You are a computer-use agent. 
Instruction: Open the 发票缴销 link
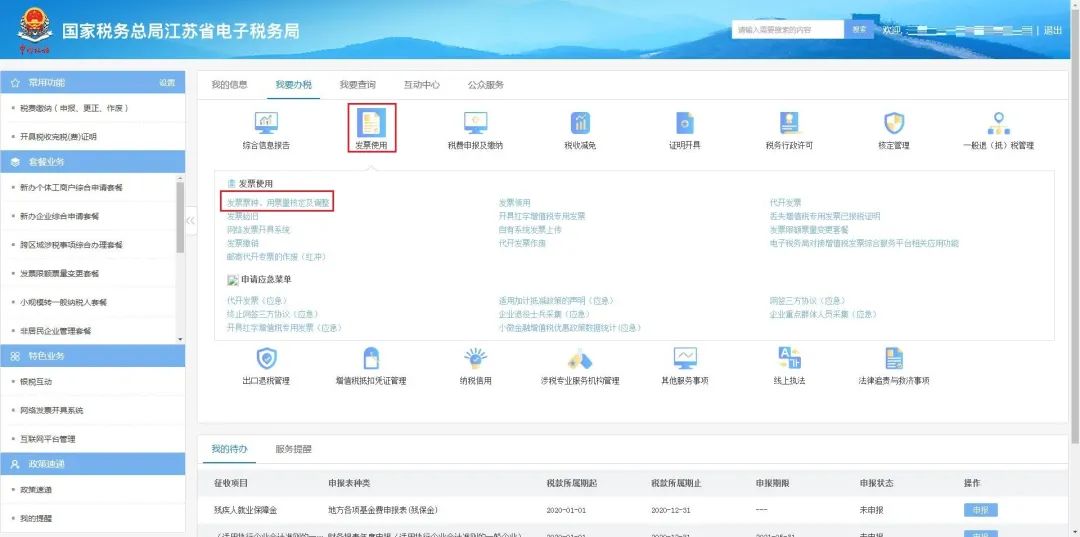[243, 243]
